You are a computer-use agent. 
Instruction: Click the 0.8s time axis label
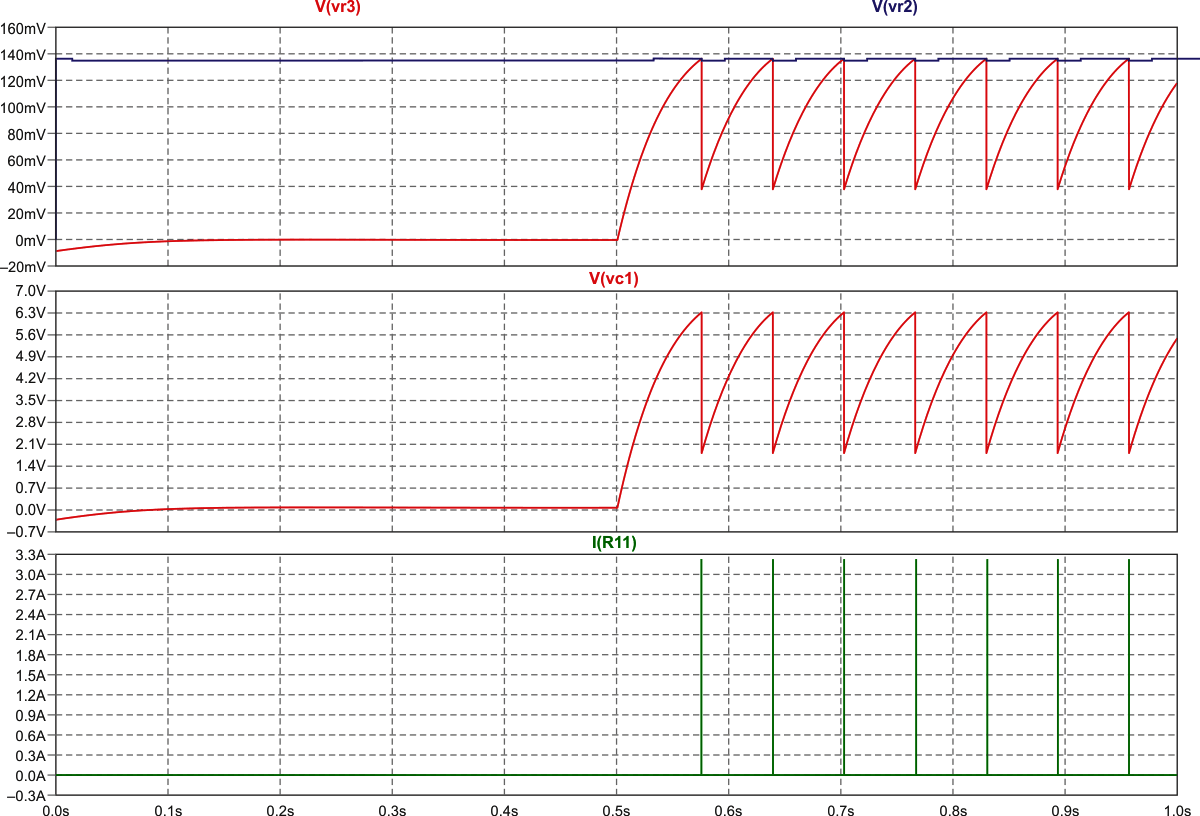tap(953, 809)
